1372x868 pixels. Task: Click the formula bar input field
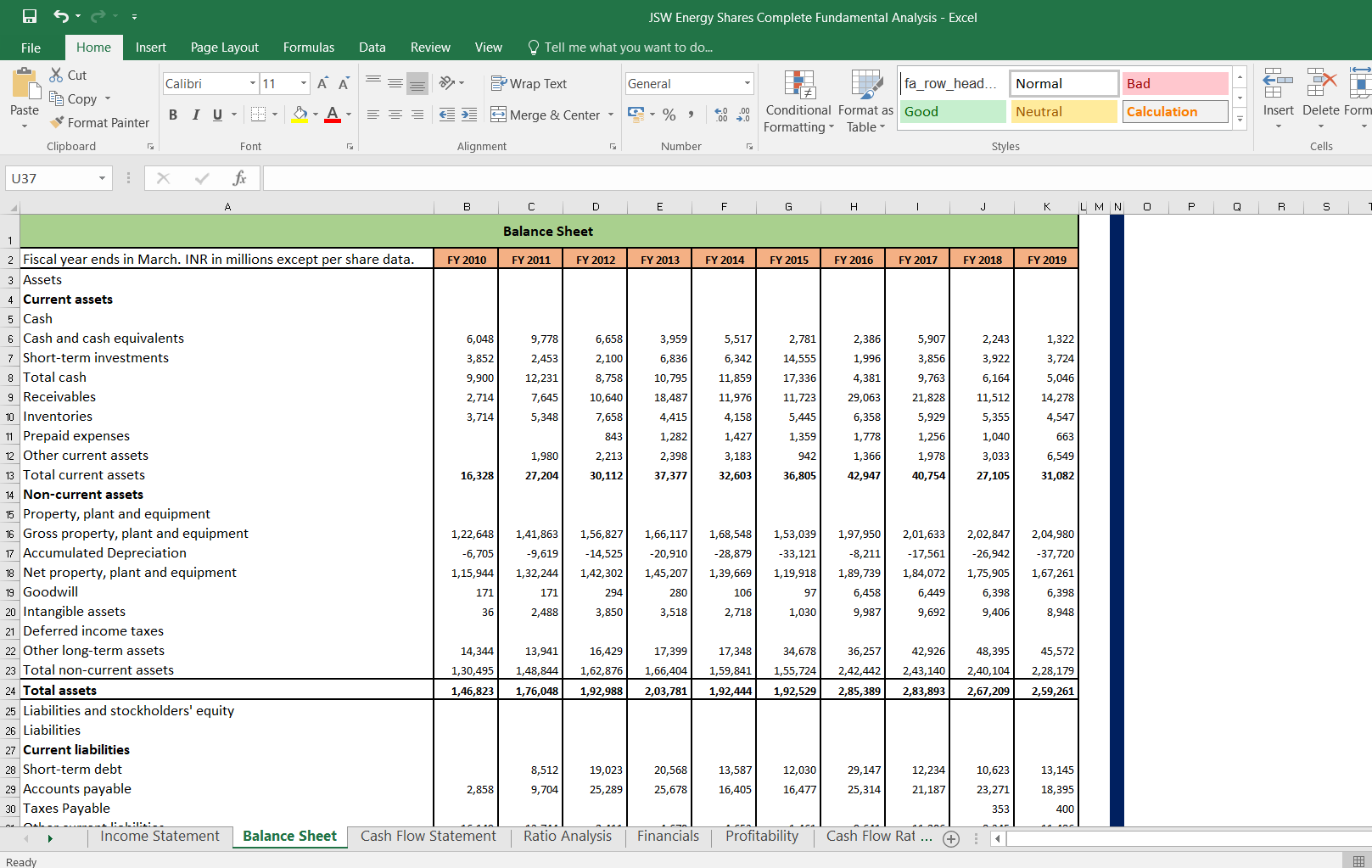(x=816, y=178)
